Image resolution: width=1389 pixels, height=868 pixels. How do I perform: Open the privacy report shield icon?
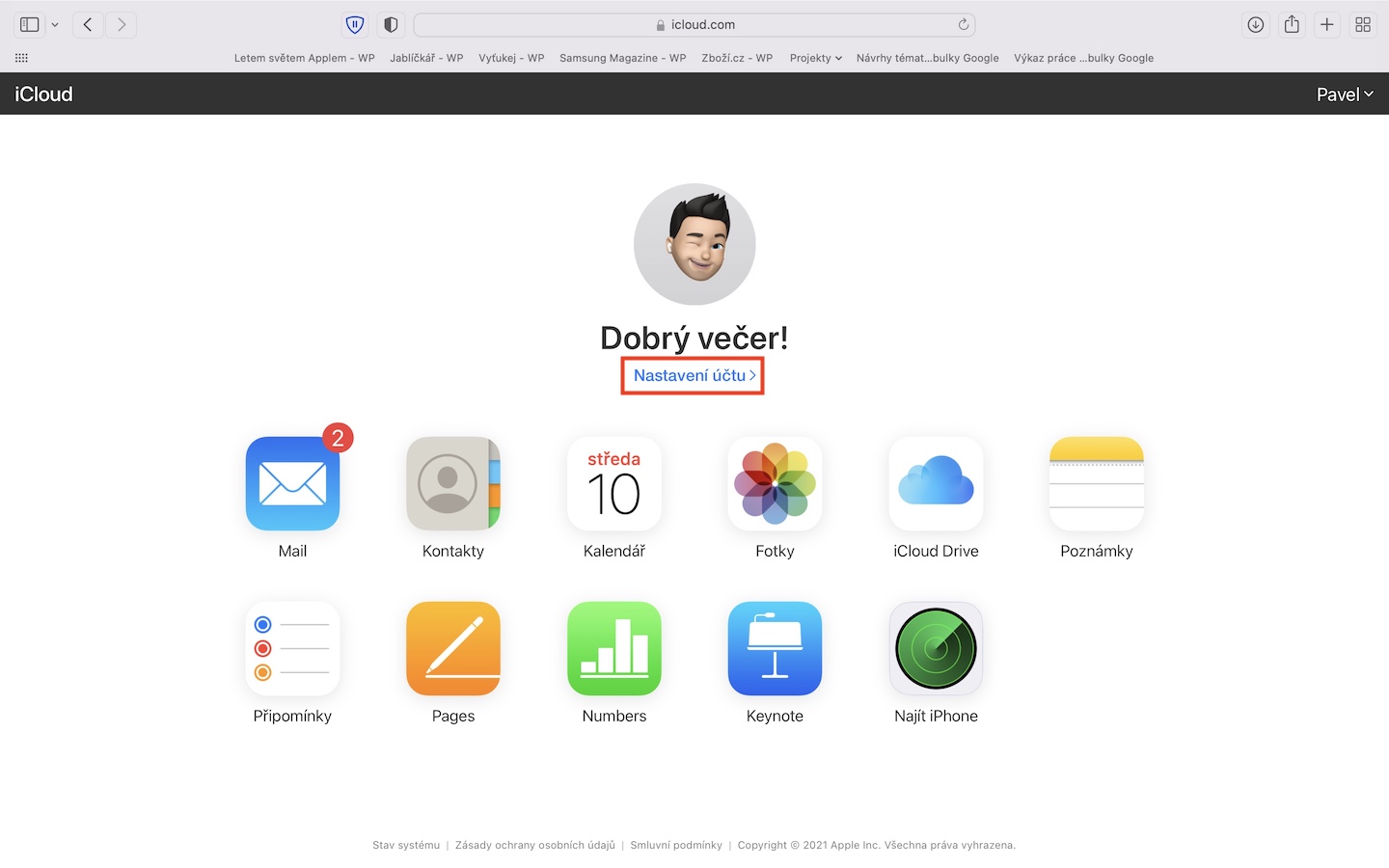(x=391, y=25)
